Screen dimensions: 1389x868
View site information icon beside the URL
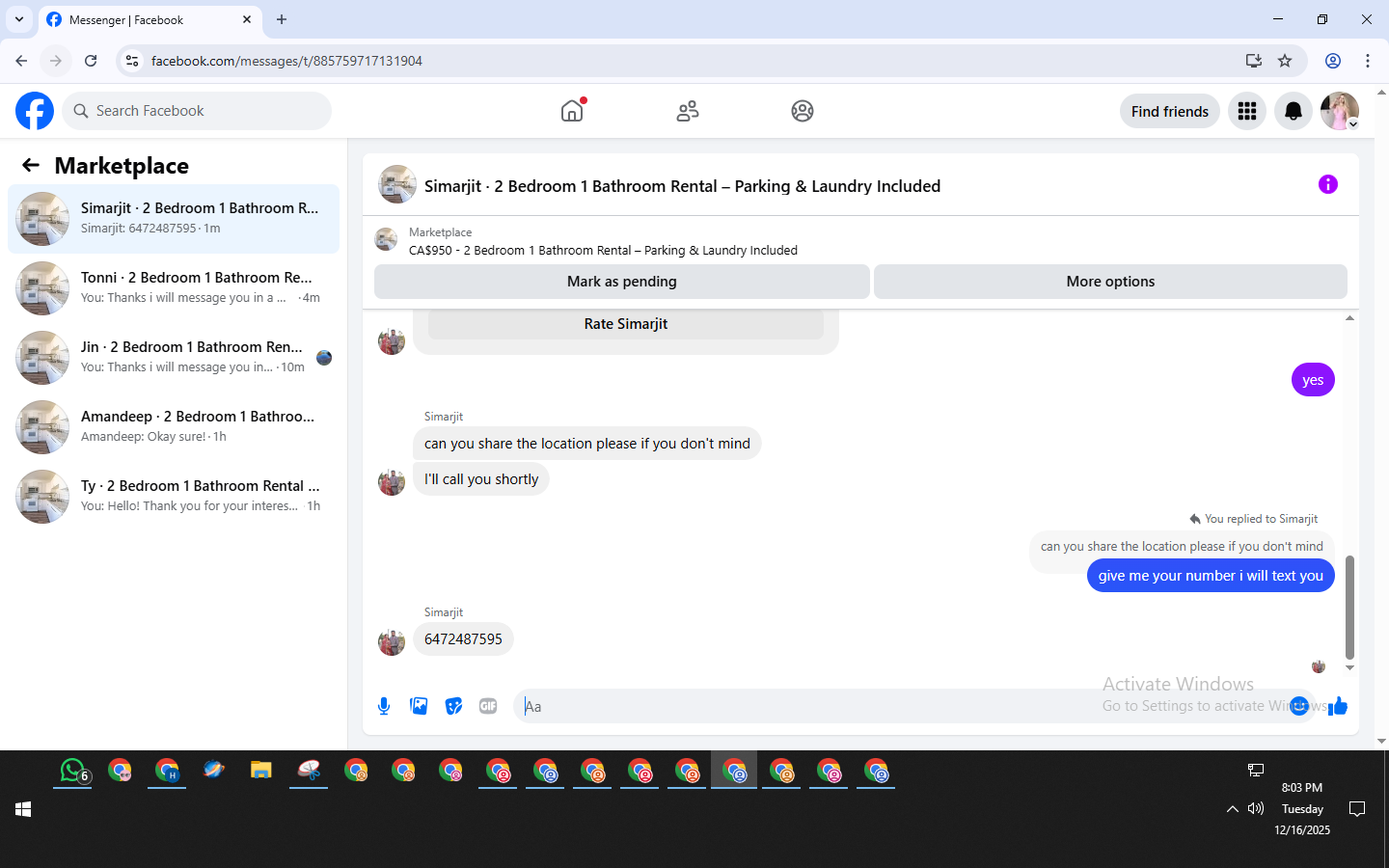tap(132, 61)
